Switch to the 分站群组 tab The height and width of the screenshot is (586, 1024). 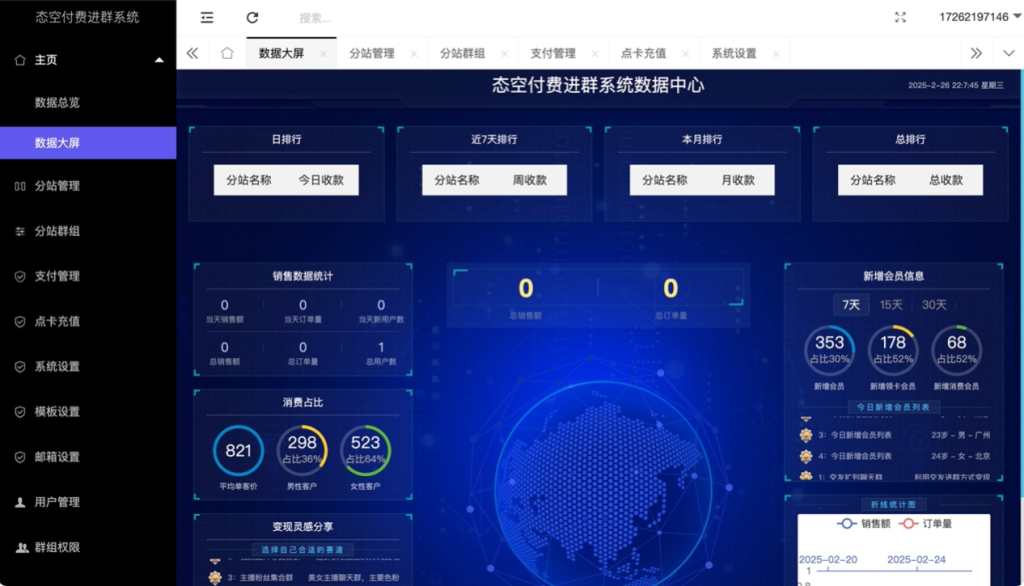(462, 54)
